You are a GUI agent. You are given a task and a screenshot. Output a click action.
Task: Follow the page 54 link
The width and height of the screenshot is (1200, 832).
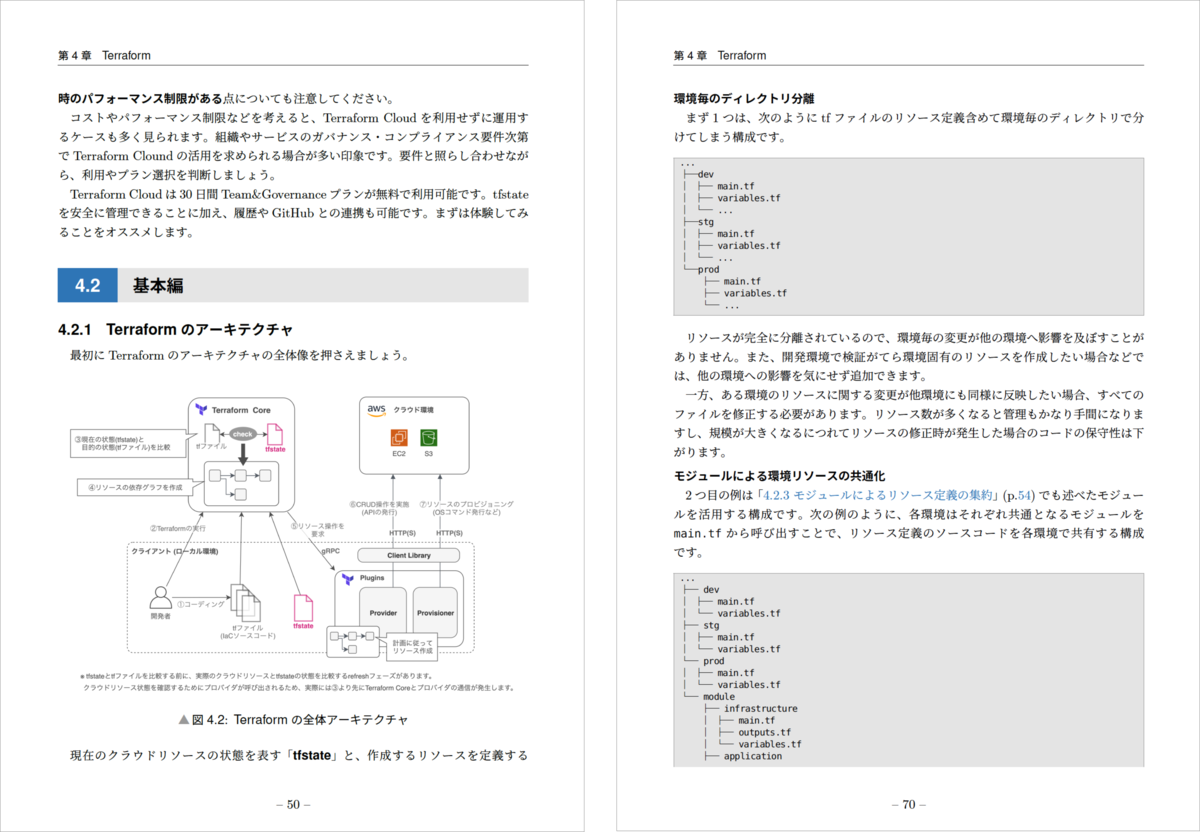point(1025,495)
